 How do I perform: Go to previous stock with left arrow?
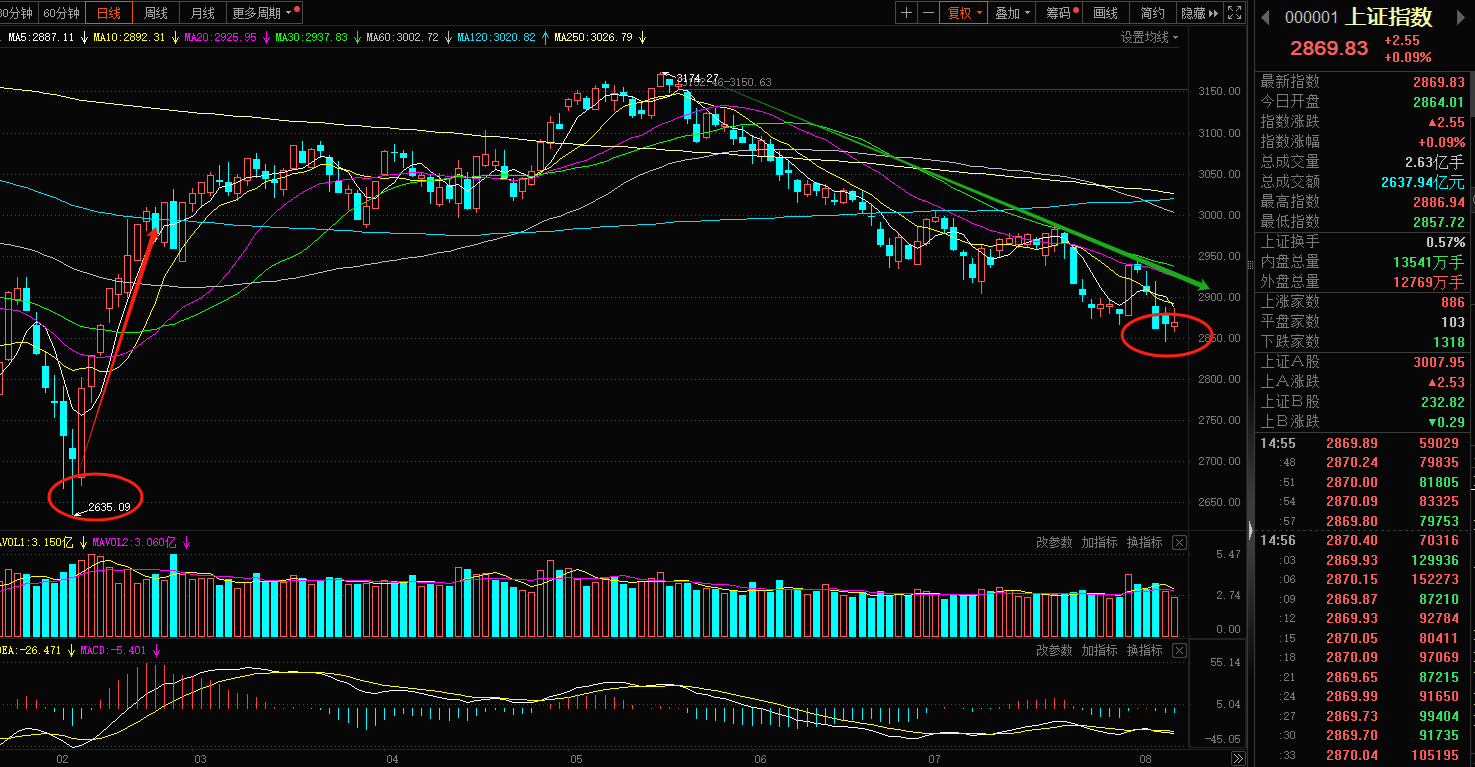click(1264, 17)
